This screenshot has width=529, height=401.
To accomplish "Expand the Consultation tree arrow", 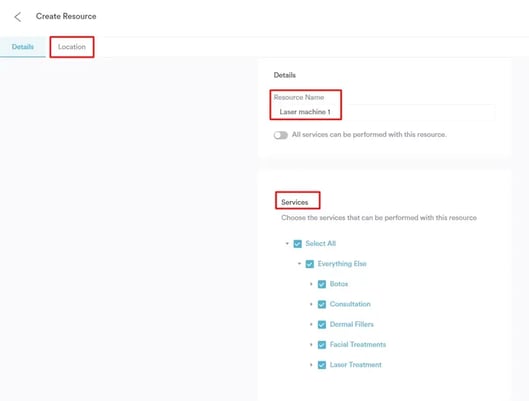I will 311,304.
